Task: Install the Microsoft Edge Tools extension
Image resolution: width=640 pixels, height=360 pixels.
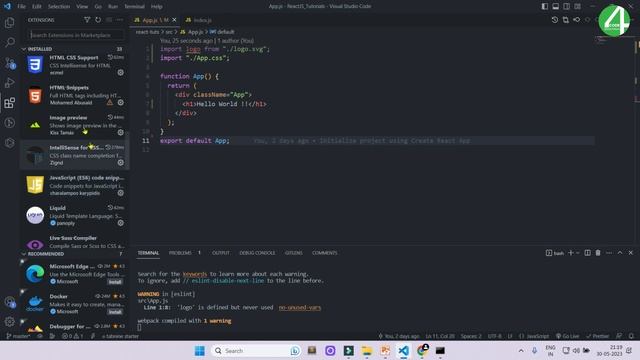Action: click(x=115, y=282)
